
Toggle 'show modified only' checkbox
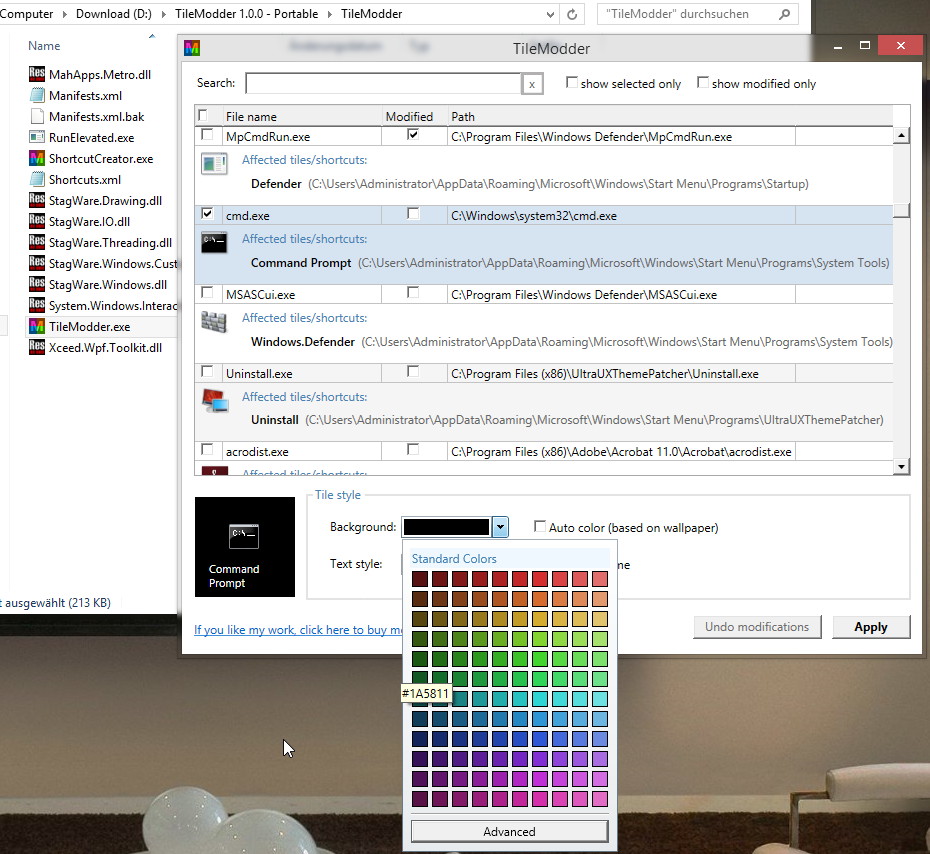pyautogui.click(x=703, y=82)
